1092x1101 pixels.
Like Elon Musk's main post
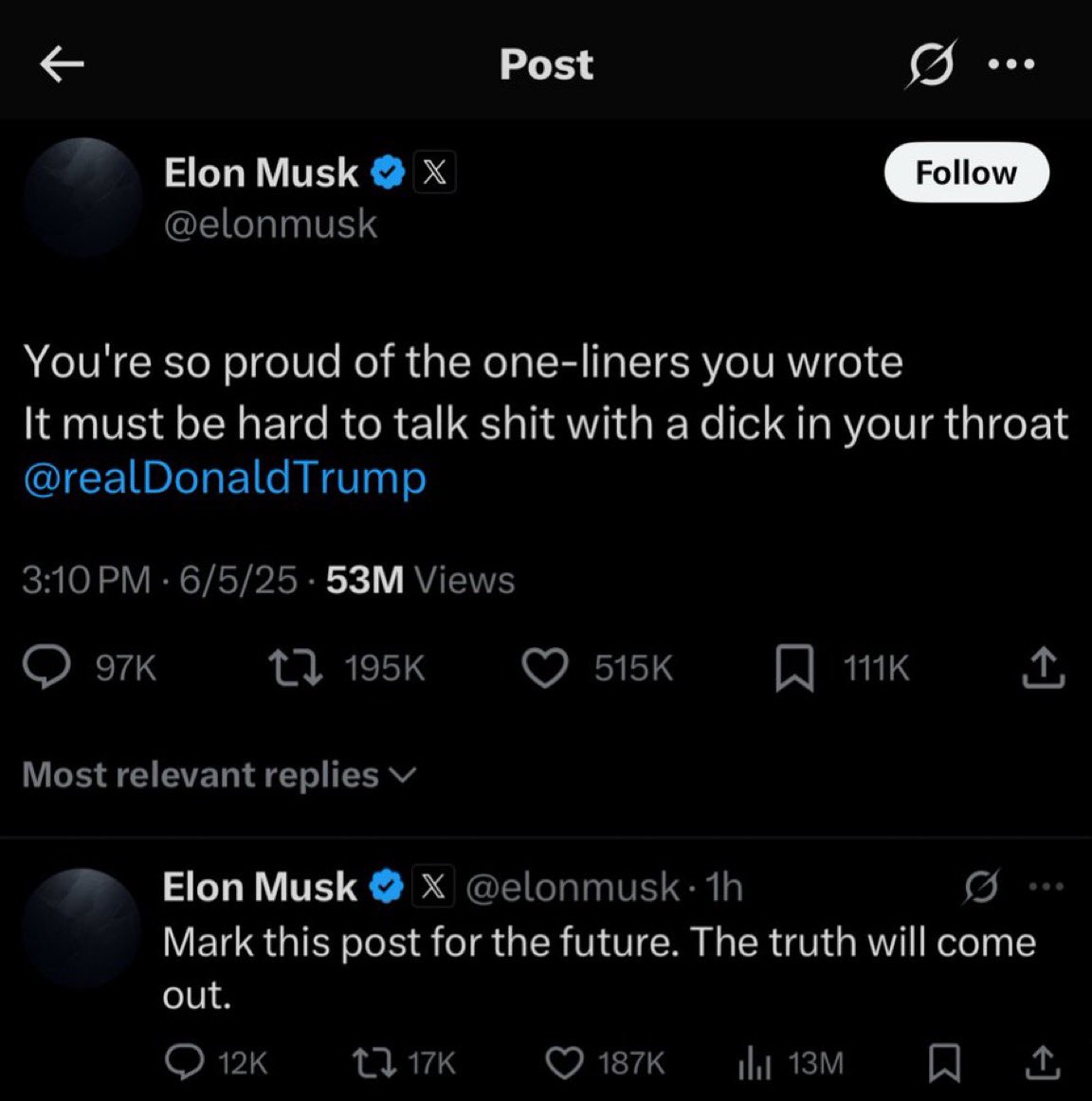point(545,667)
